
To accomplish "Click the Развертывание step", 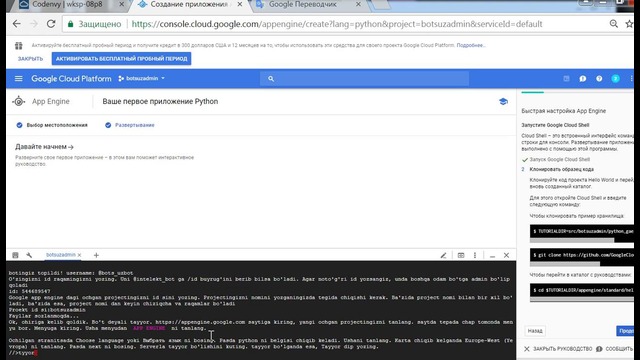I will click(x=130, y=125).
